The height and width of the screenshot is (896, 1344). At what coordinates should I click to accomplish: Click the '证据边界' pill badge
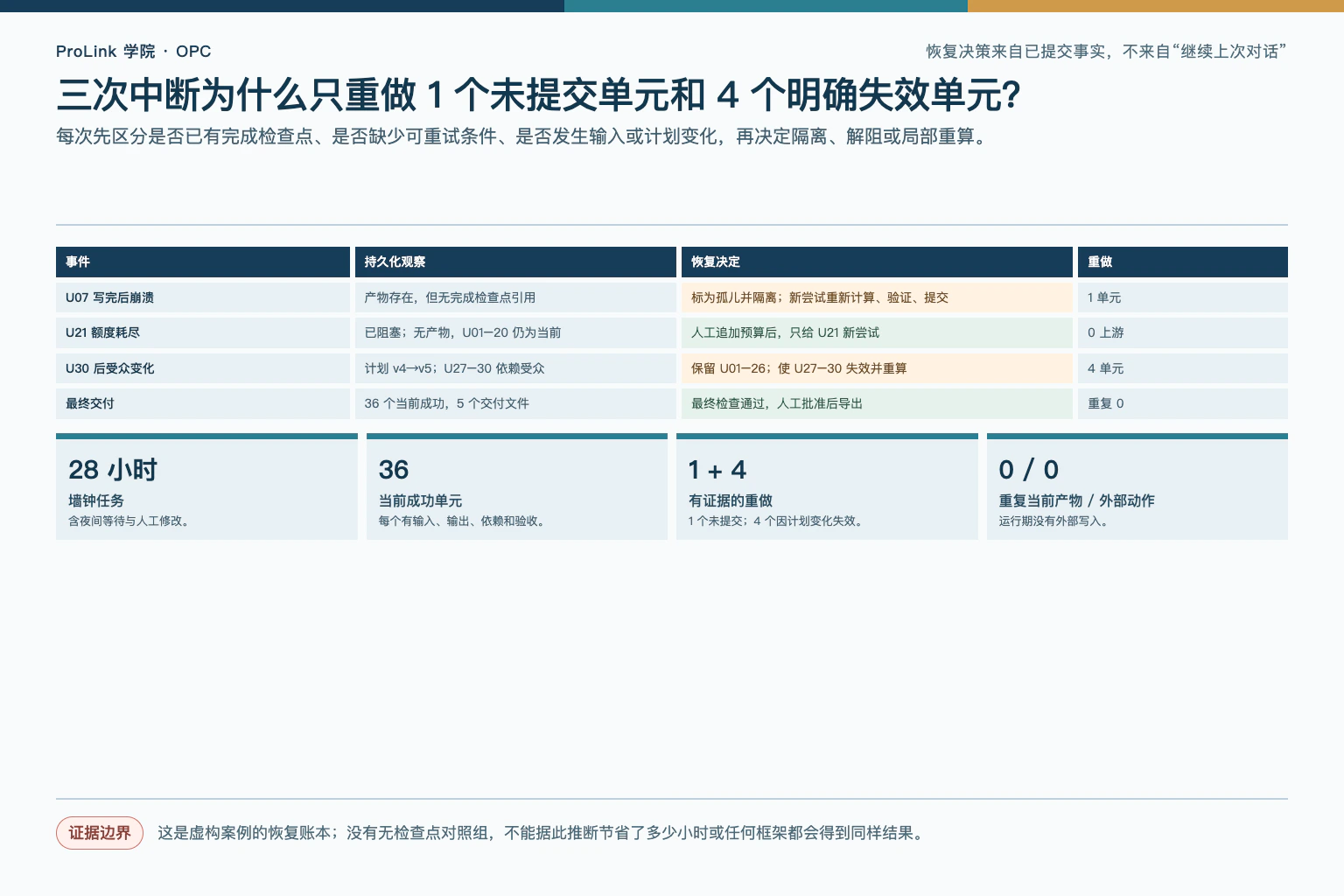click(100, 833)
